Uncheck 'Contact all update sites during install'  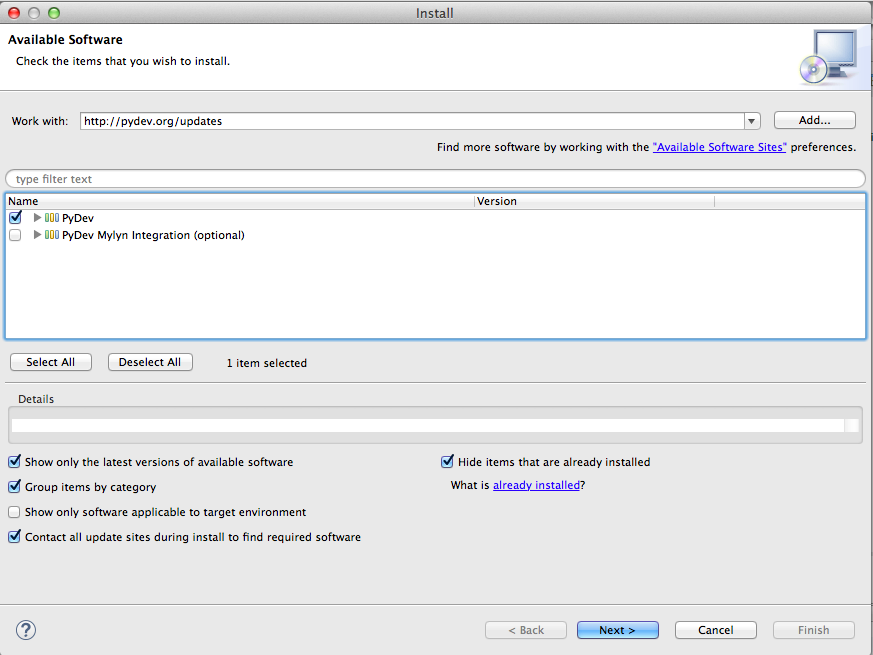click(14, 536)
